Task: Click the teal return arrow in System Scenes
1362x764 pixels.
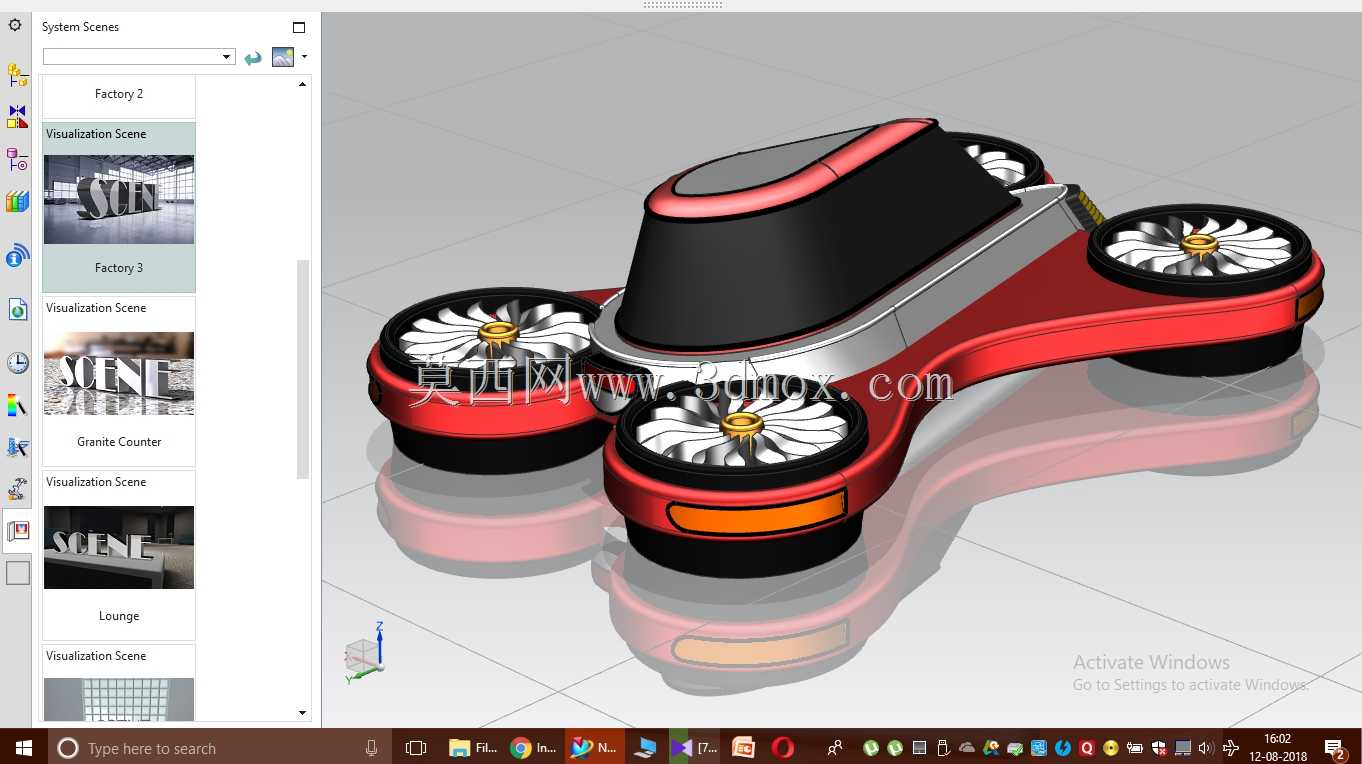Action: point(253,57)
